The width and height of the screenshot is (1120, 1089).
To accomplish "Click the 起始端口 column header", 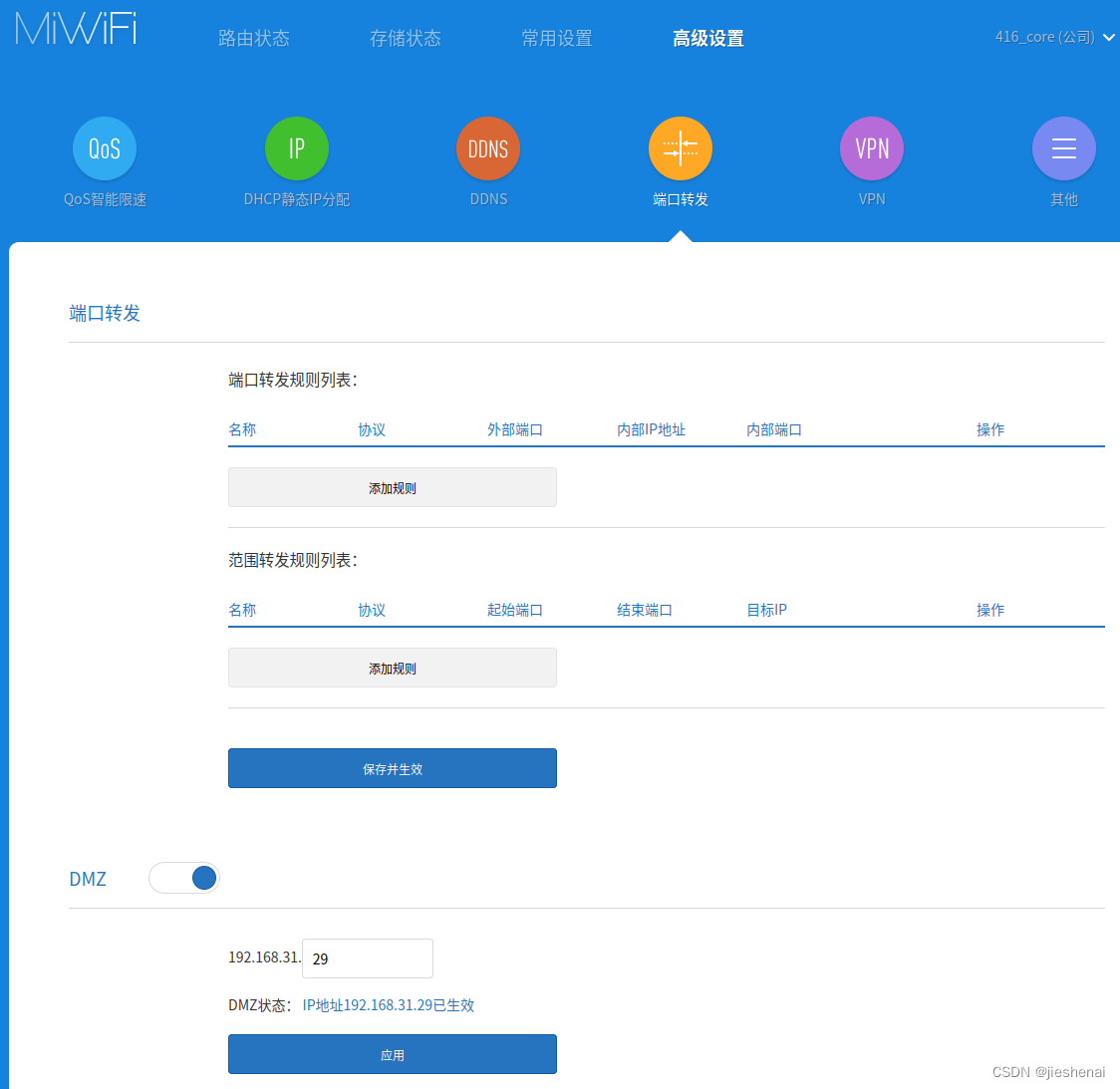I will pos(514,609).
